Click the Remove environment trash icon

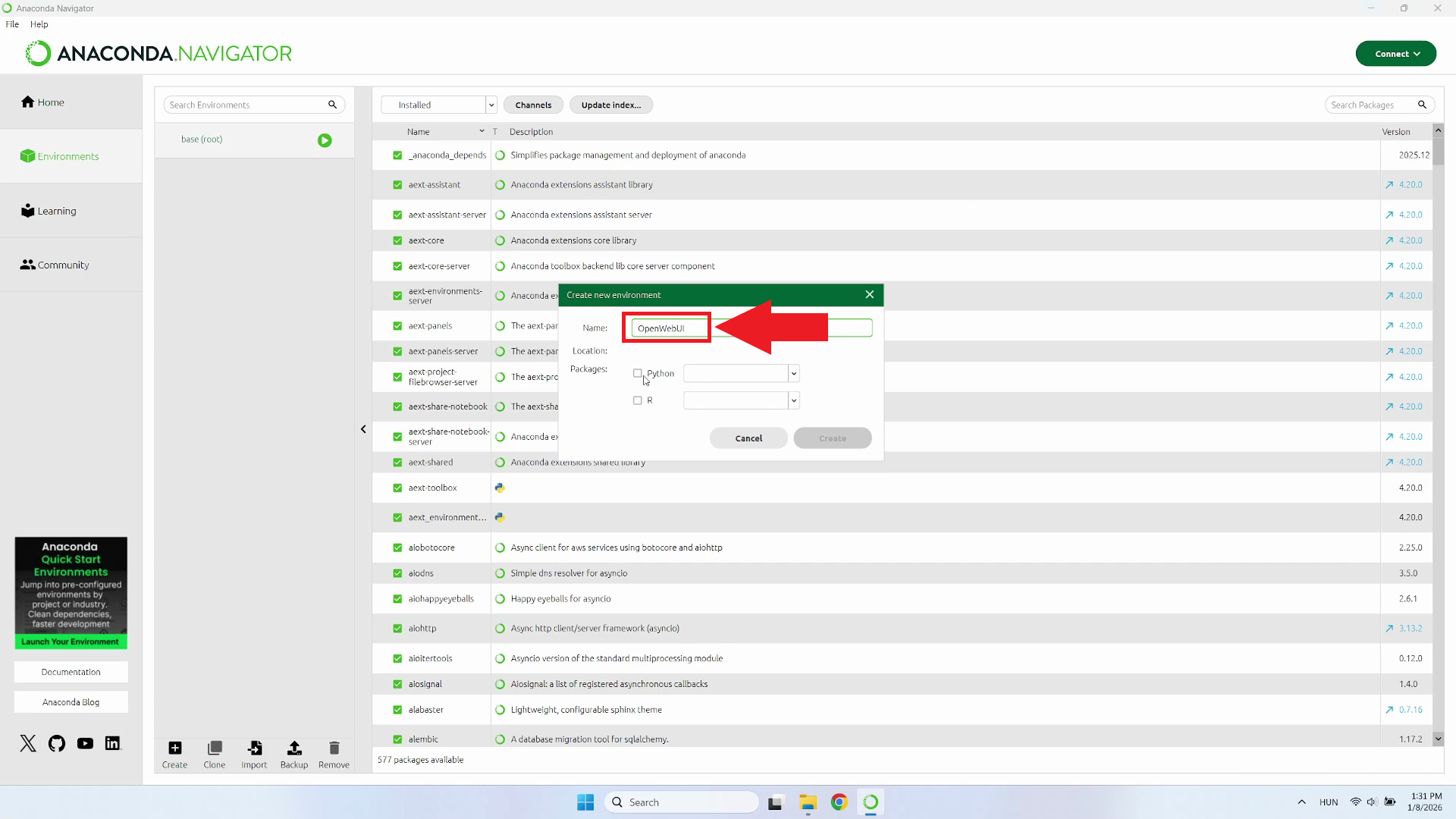334,748
